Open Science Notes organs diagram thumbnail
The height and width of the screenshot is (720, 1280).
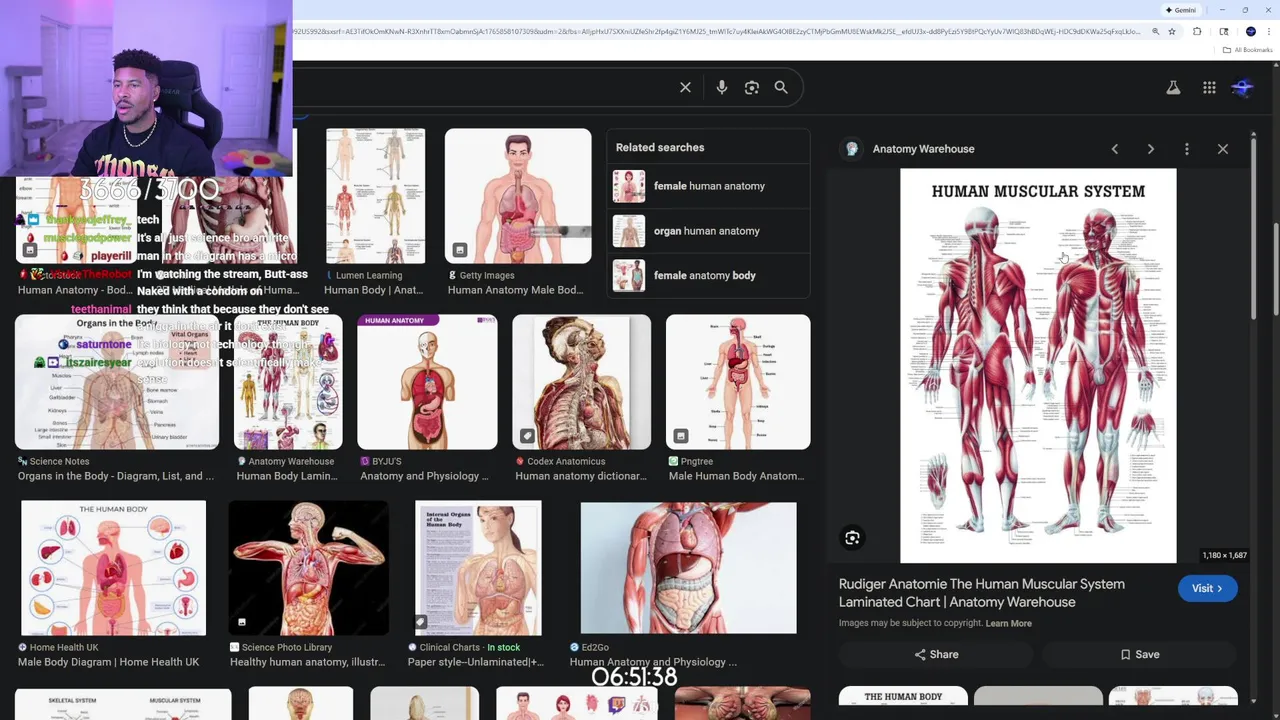117,382
